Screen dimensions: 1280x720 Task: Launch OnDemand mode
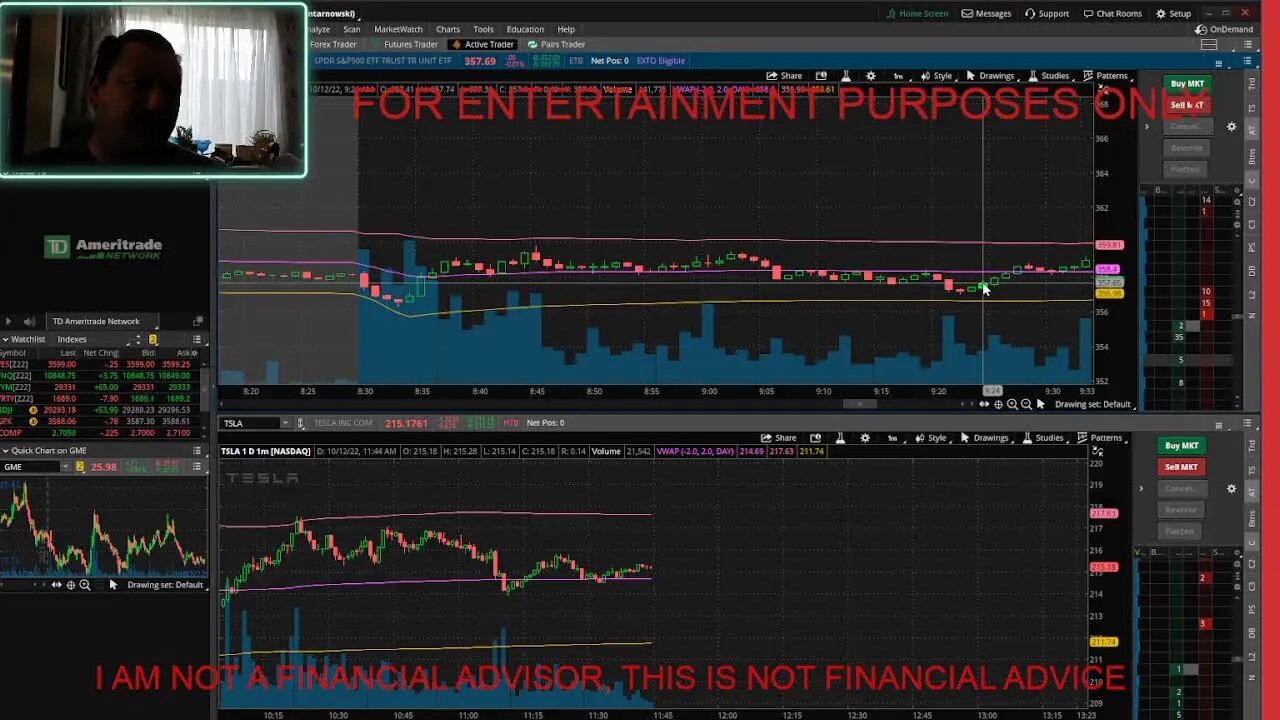[x=1224, y=29]
